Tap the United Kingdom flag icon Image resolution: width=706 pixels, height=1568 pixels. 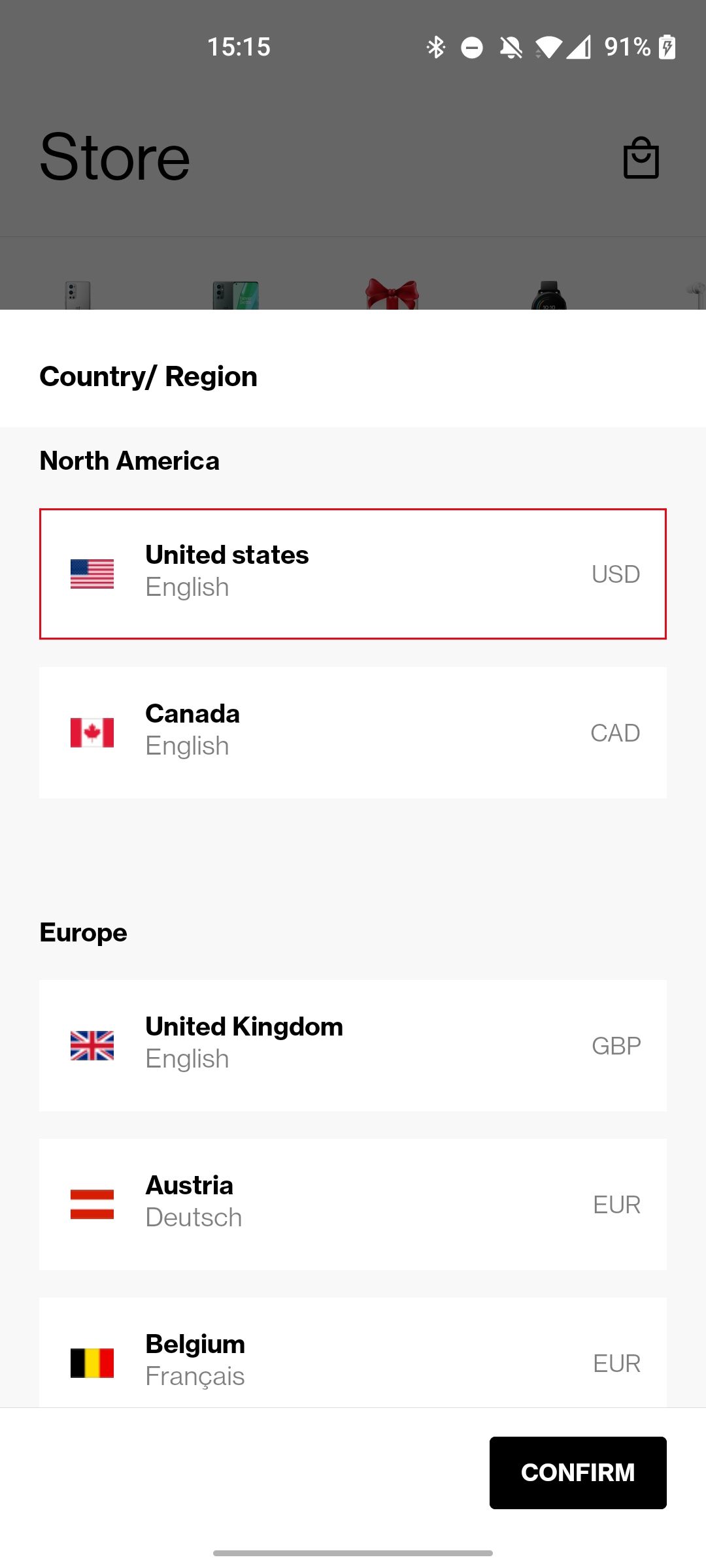92,1045
